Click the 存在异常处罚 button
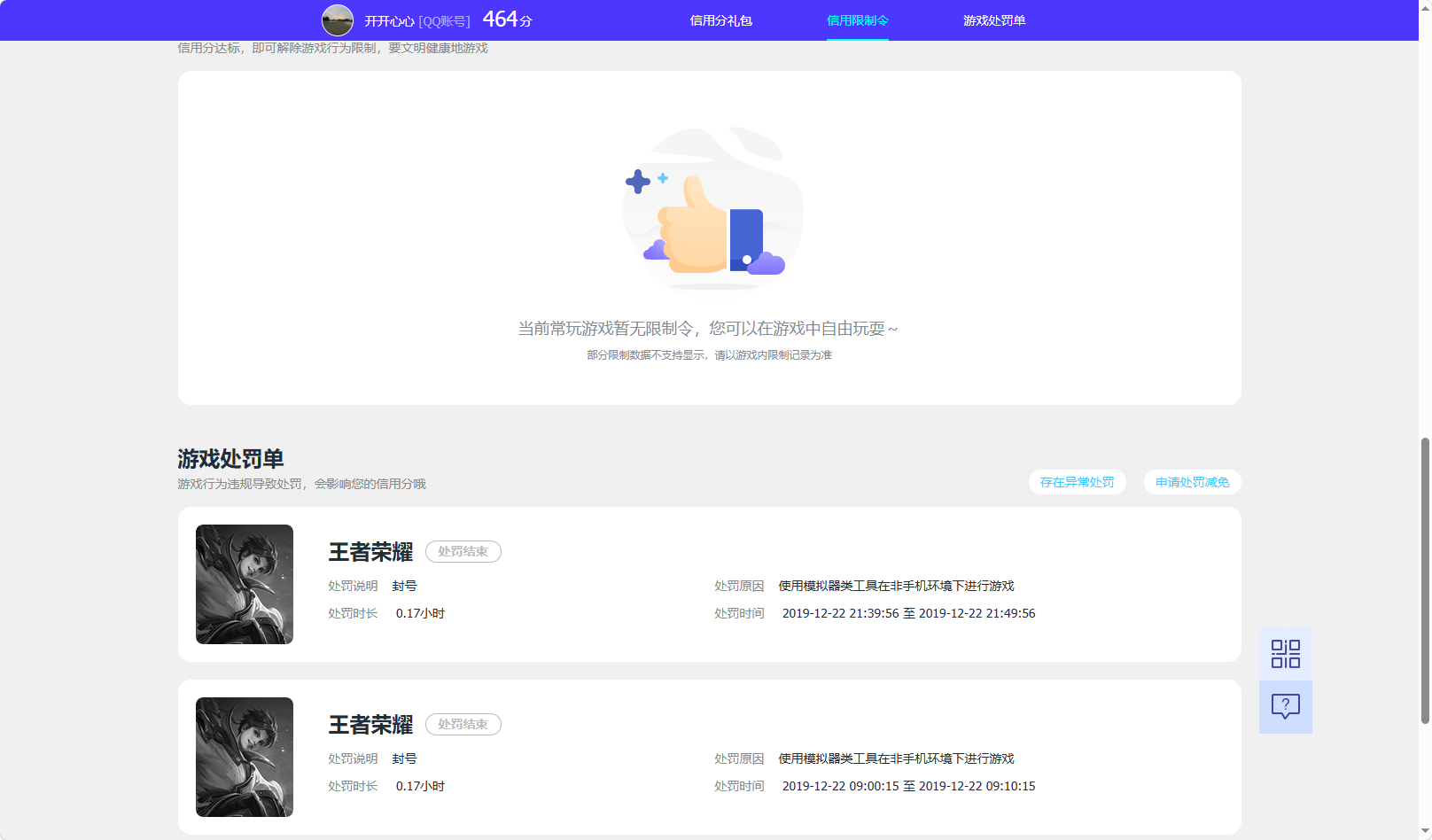The image size is (1432, 840). (x=1077, y=481)
